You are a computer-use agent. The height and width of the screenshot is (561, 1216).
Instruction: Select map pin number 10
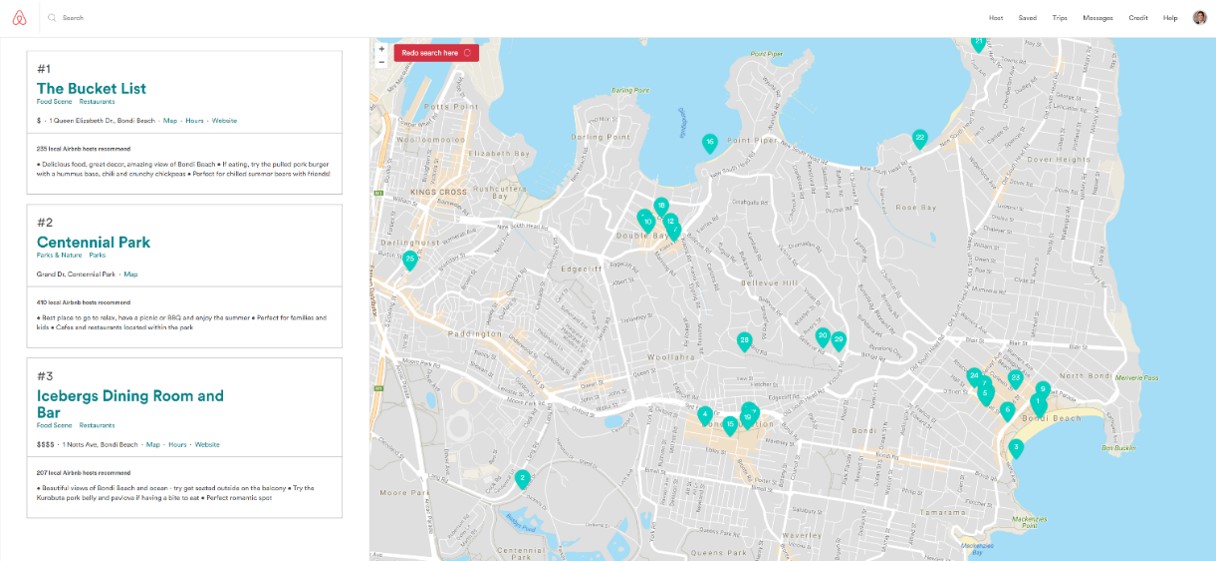[x=648, y=222]
